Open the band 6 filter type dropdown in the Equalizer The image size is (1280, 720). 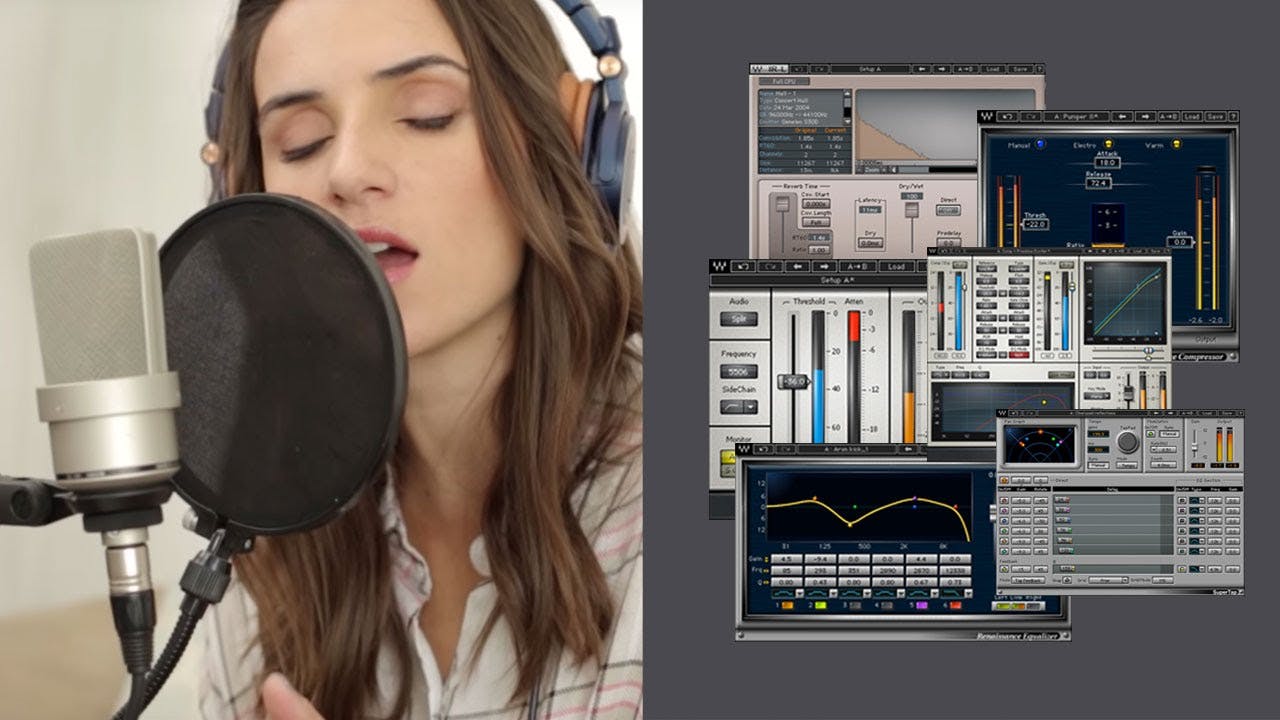pyautogui.click(x=968, y=593)
